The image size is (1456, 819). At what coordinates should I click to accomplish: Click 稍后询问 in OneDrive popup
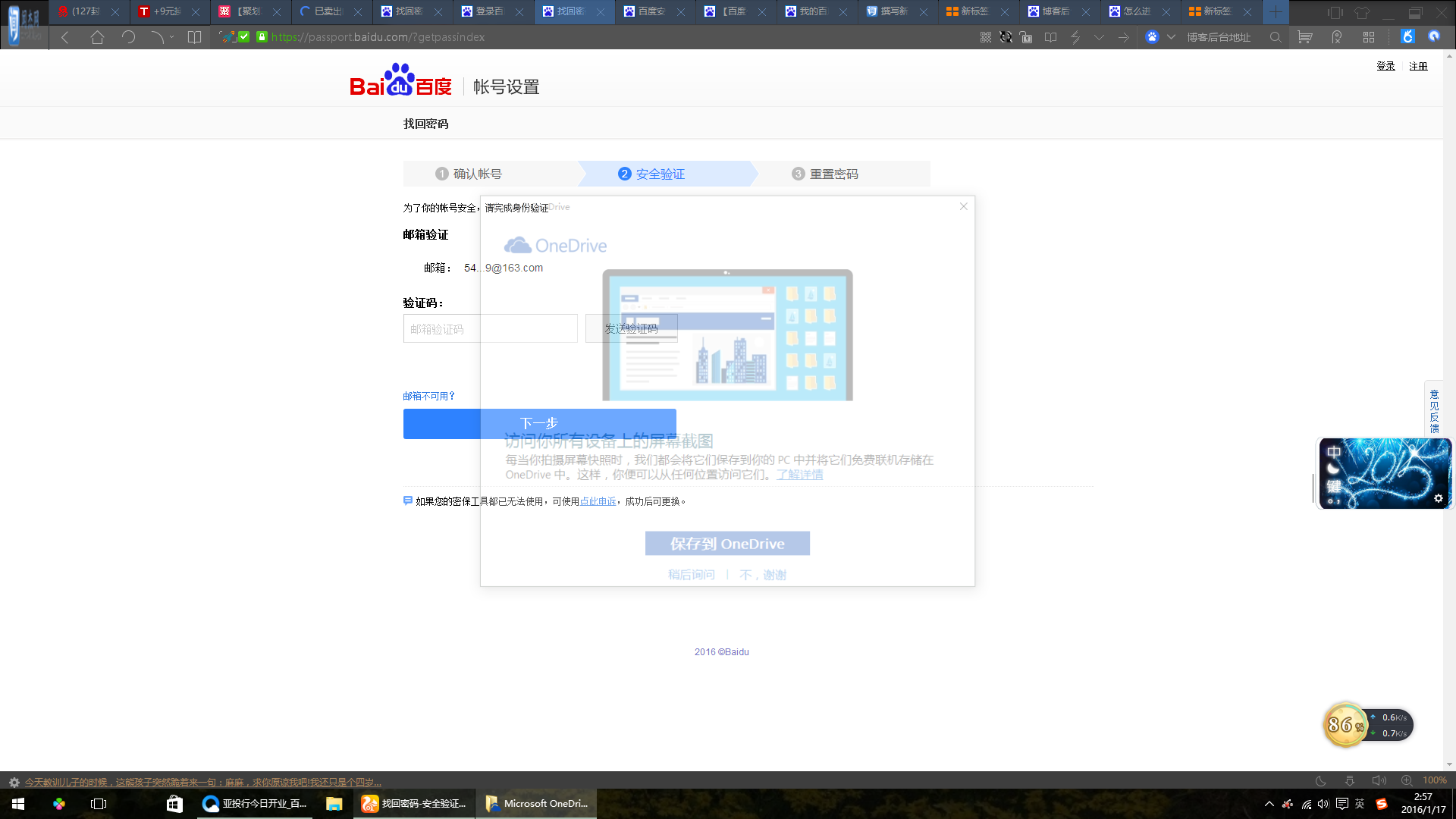(x=691, y=575)
